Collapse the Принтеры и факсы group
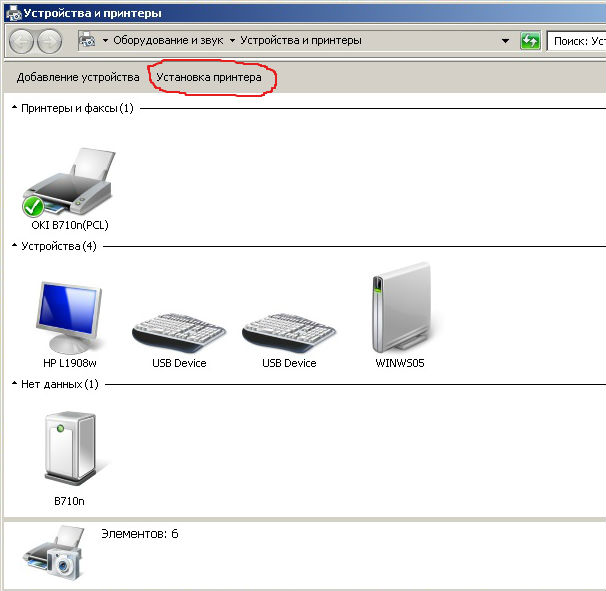This screenshot has width=606, height=591. pos(14,108)
